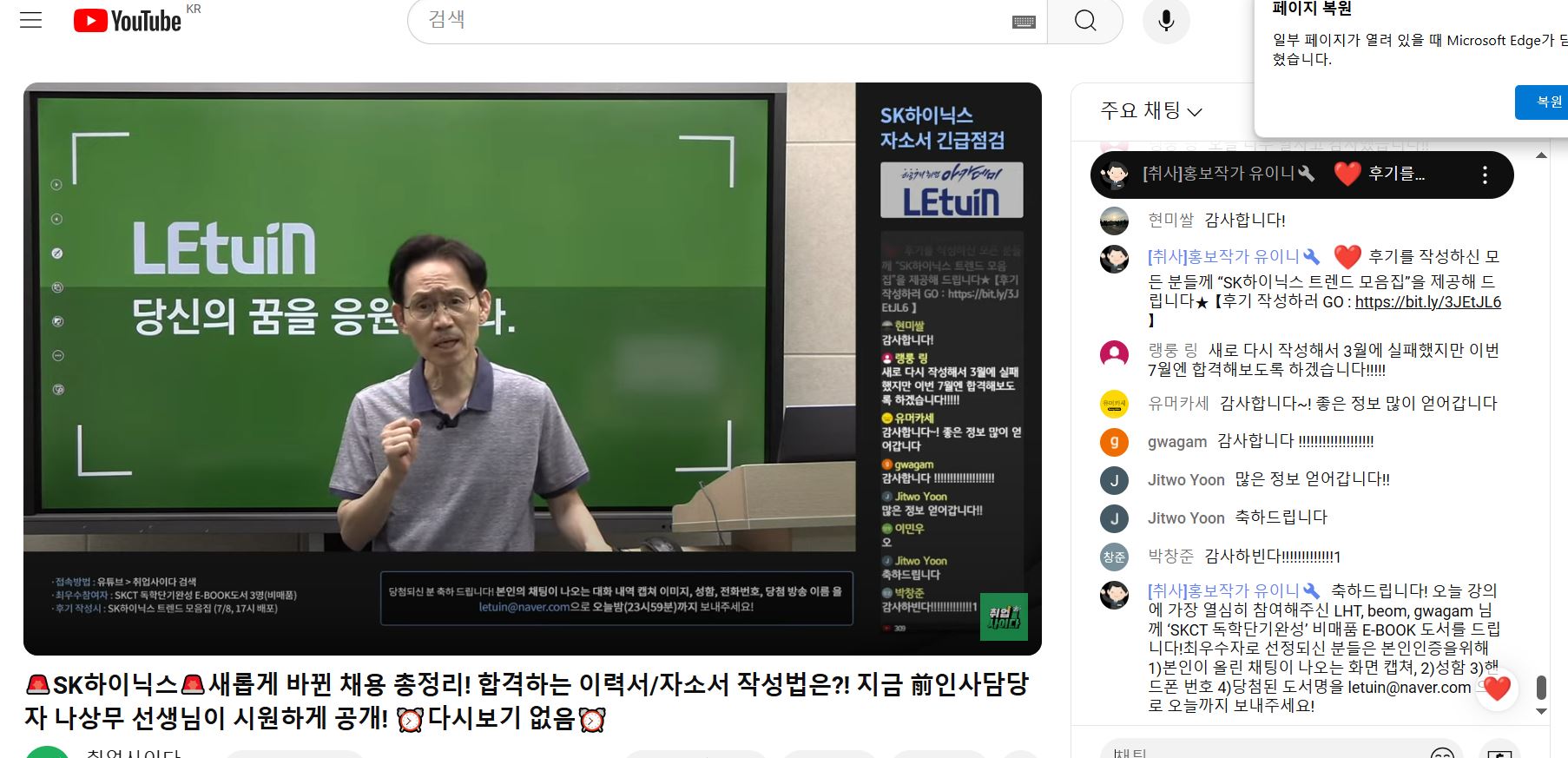Click wrench badge beside the 후기를 작성하신 message
This screenshot has height=758, width=1568.
1311,257
